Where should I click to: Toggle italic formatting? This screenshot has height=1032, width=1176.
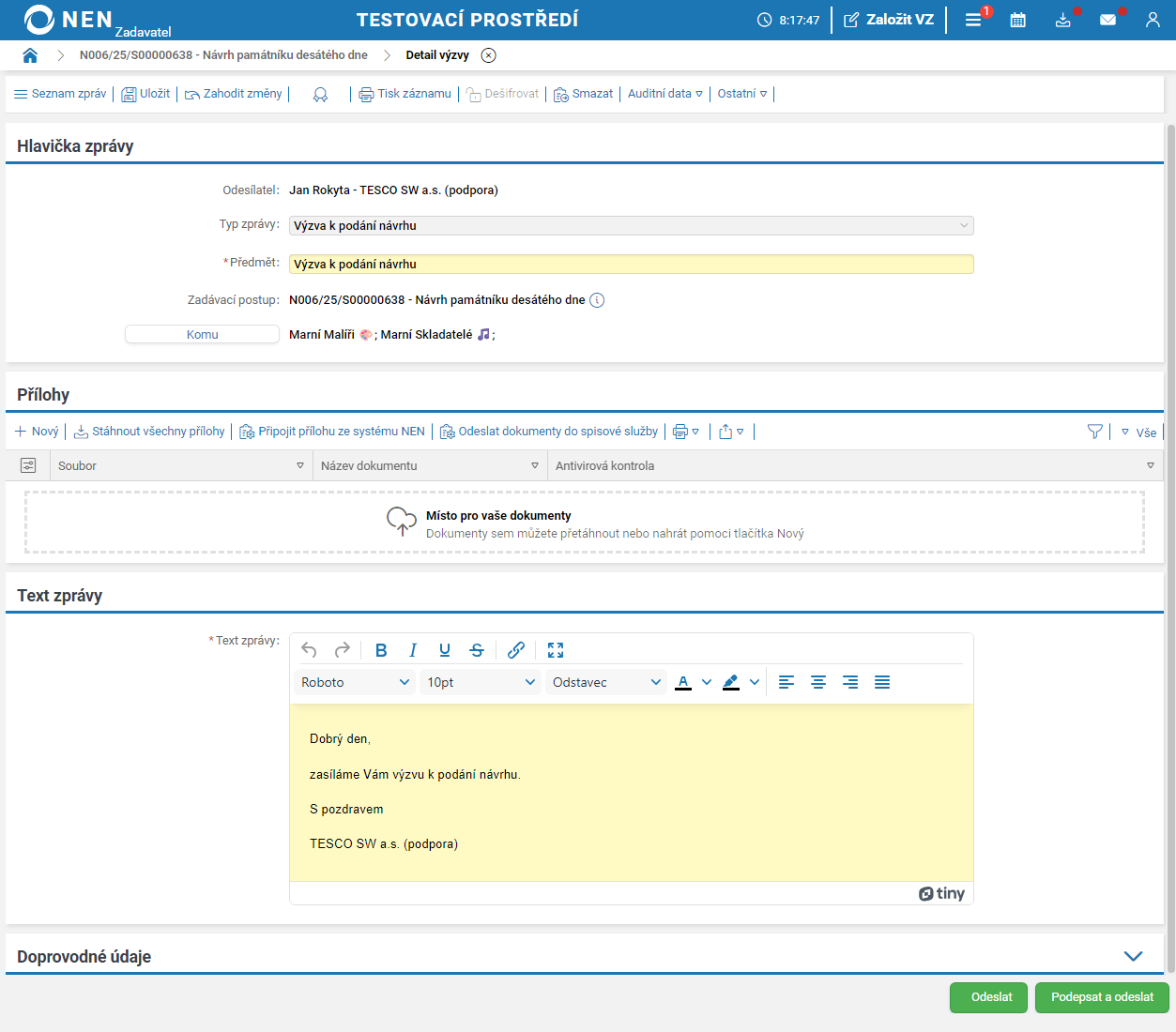[413, 650]
